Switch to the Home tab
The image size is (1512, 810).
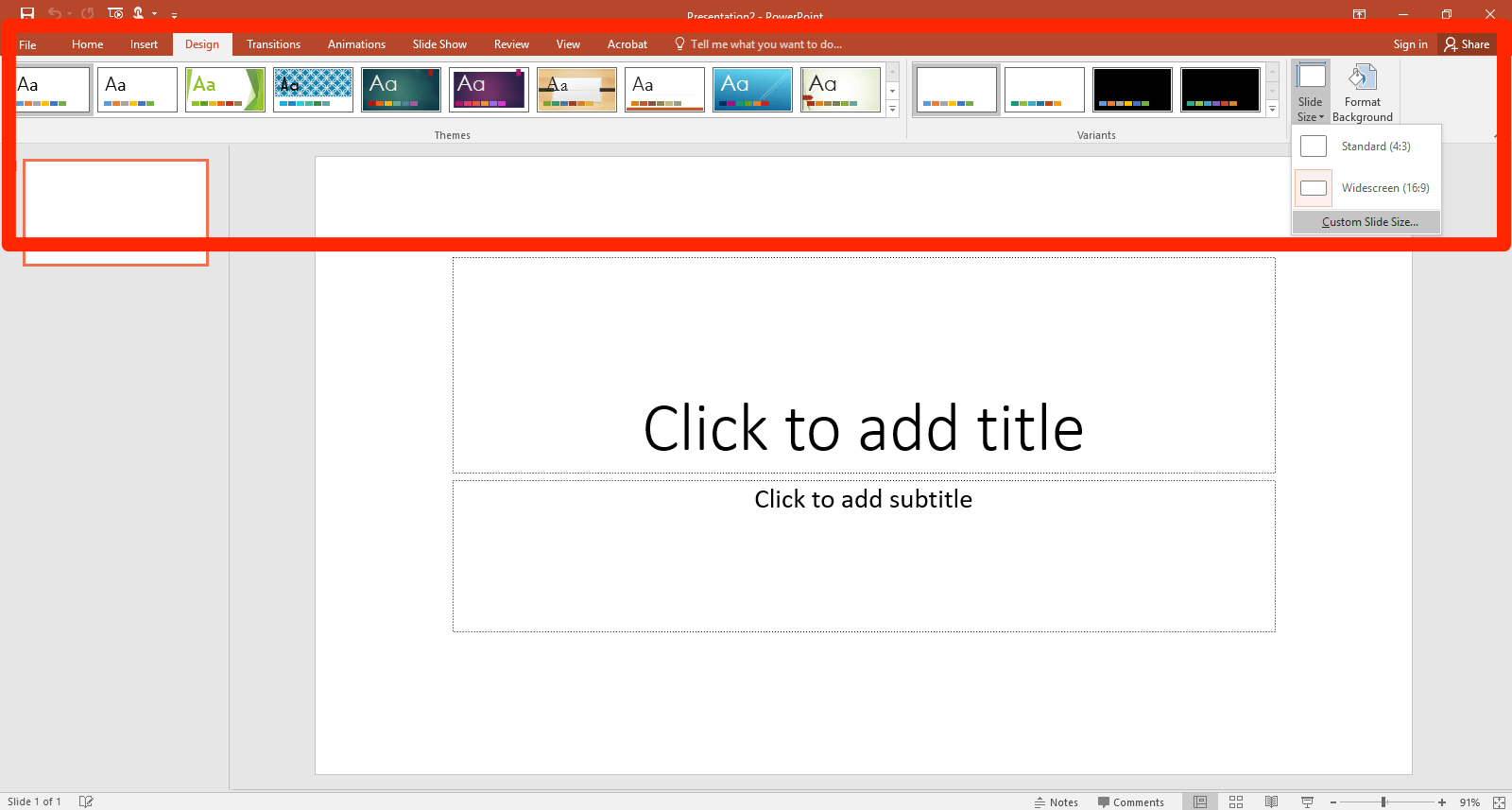(88, 44)
